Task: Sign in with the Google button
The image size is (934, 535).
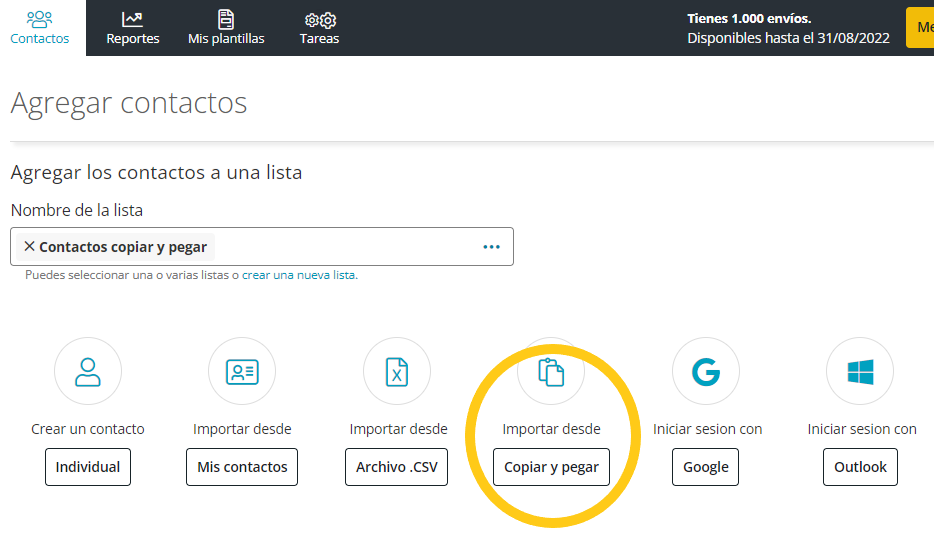Action: point(706,467)
